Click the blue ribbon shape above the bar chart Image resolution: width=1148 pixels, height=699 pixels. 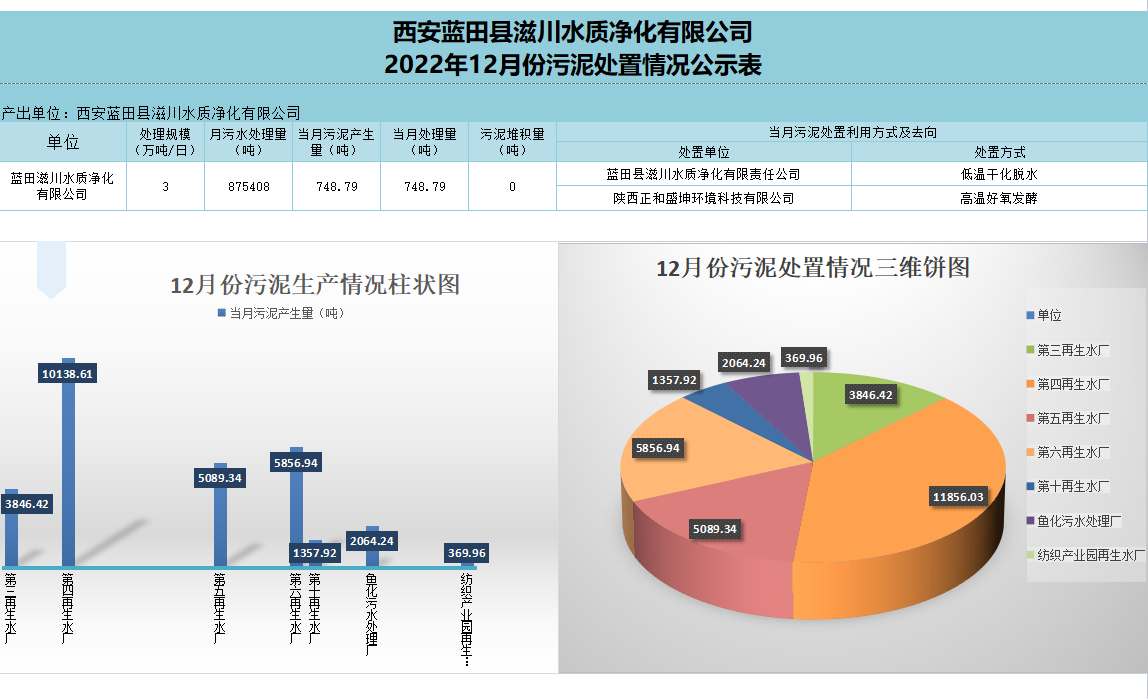click(51, 269)
